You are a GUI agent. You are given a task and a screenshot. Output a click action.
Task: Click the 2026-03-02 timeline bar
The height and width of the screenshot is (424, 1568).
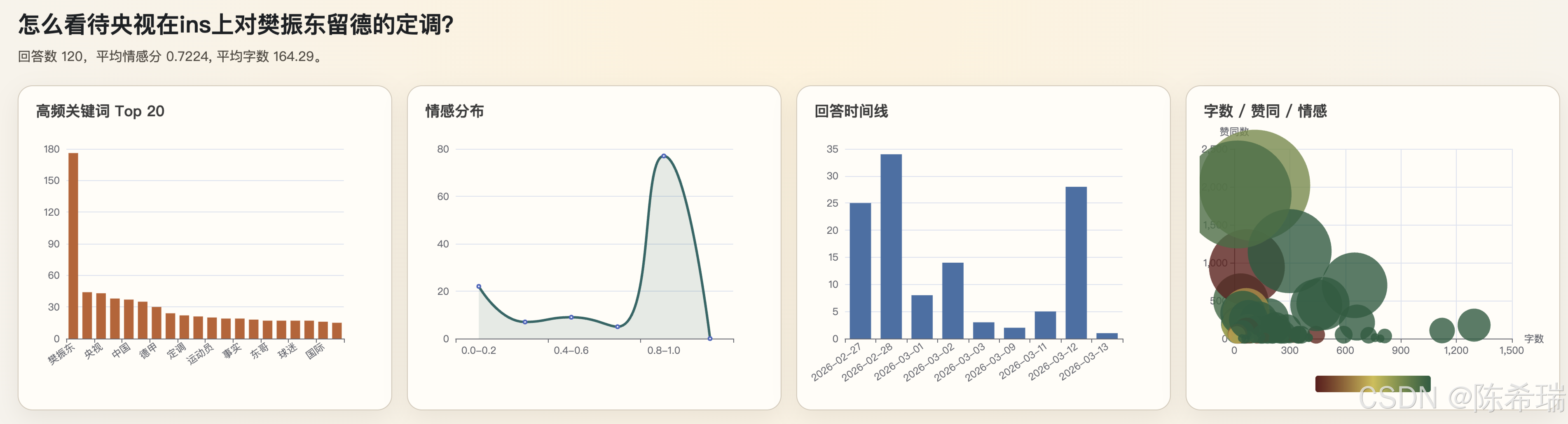(x=953, y=300)
